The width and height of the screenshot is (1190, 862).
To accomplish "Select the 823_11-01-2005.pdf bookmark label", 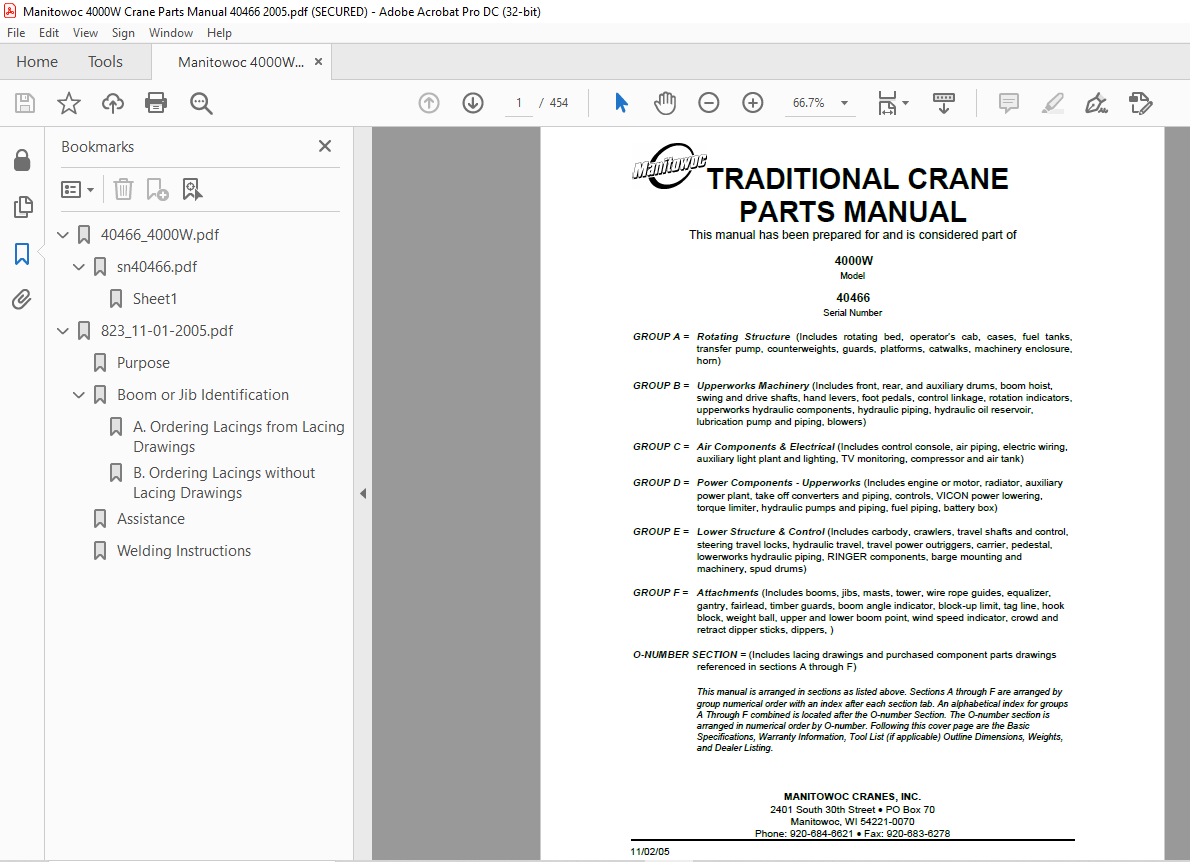I will [x=167, y=331].
